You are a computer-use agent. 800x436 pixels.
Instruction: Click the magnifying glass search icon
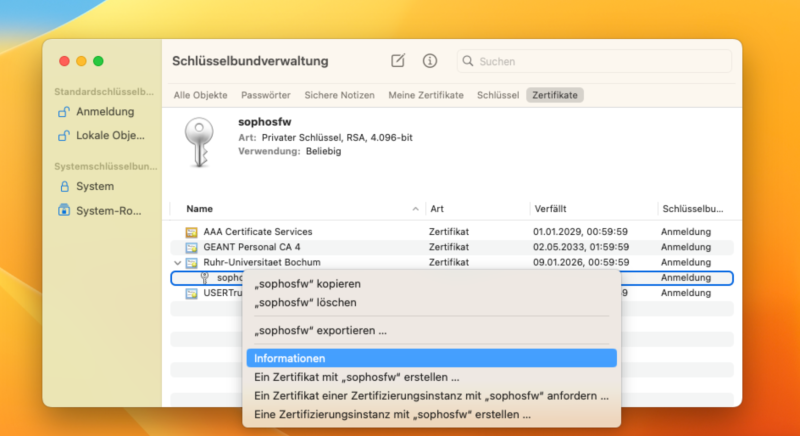point(467,61)
